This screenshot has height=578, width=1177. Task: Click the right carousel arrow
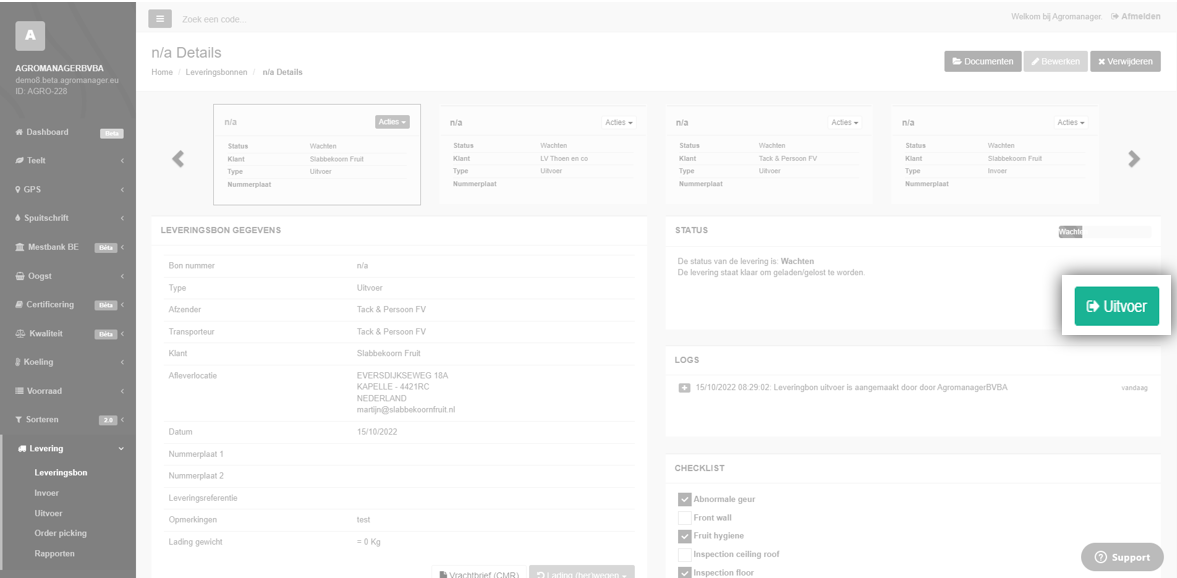[x=1134, y=158]
